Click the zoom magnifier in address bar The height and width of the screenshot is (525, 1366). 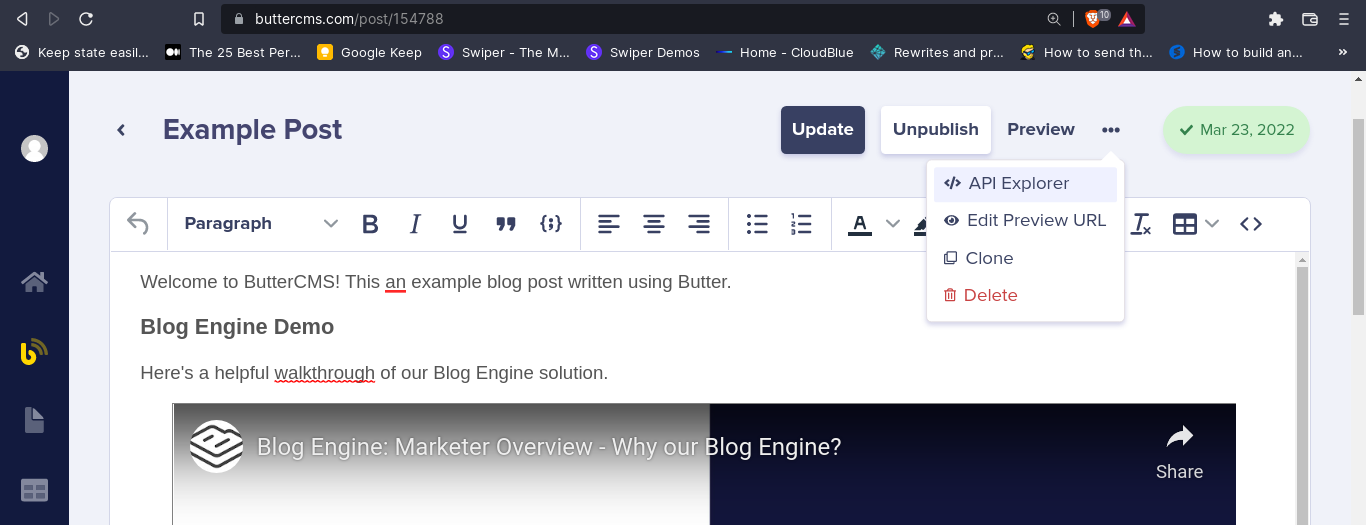tap(1054, 18)
